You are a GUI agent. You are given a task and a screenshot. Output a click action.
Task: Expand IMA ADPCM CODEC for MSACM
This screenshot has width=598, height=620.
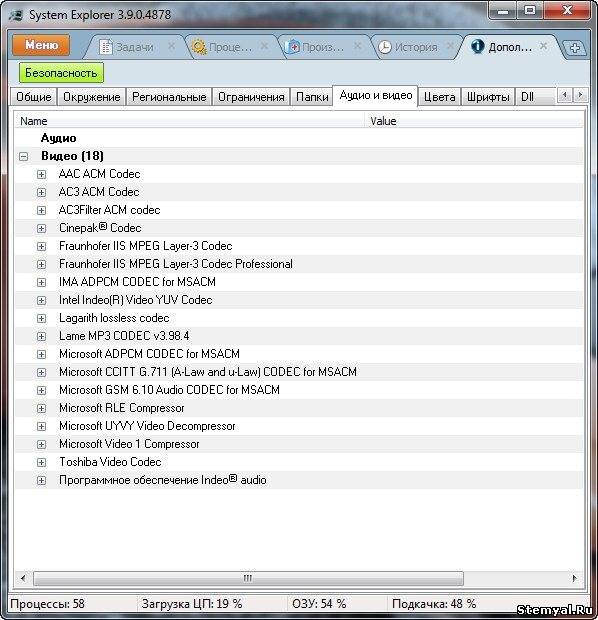(41, 282)
